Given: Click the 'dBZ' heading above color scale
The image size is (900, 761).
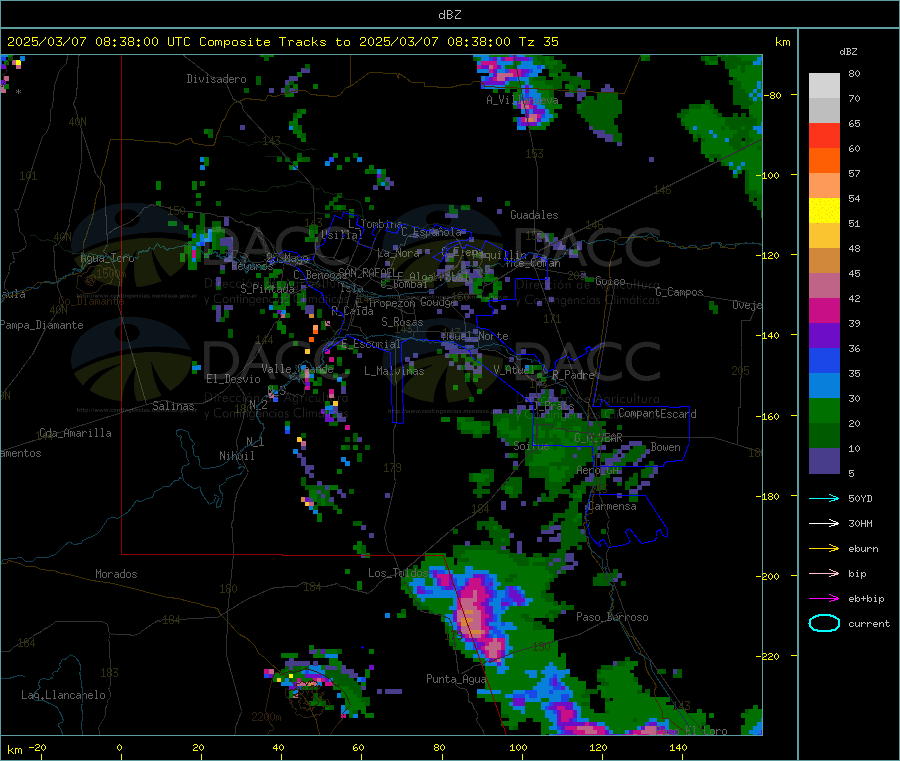Looking at the screenshot, I should click(848, 52).
